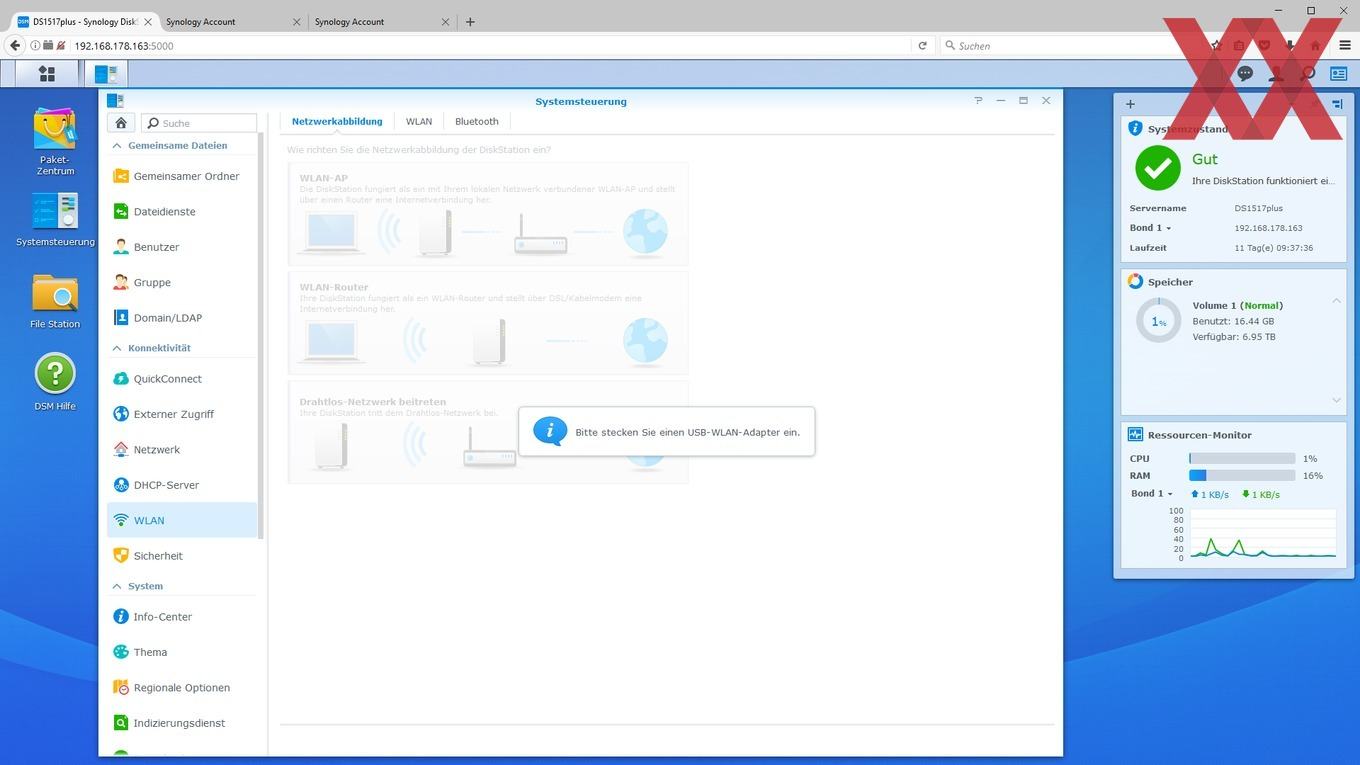Switch to the Bluetooth tab

[477, 121]
